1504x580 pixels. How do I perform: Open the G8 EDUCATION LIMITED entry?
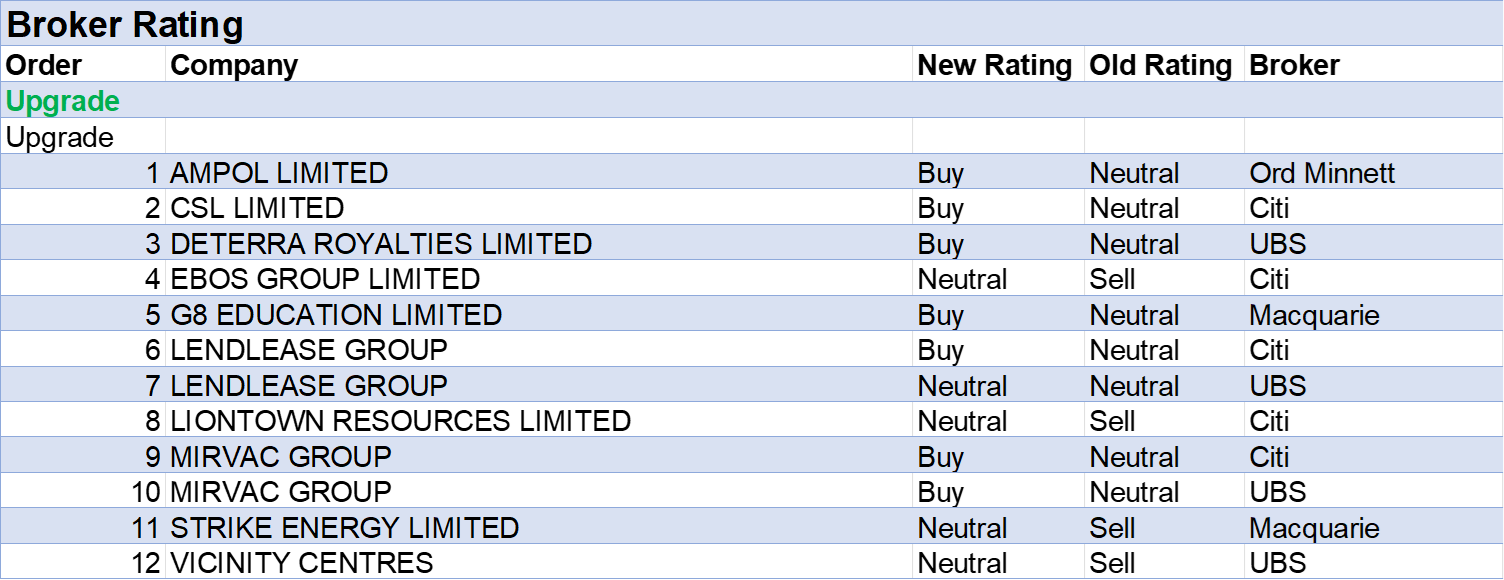click(x=336, y=315)
